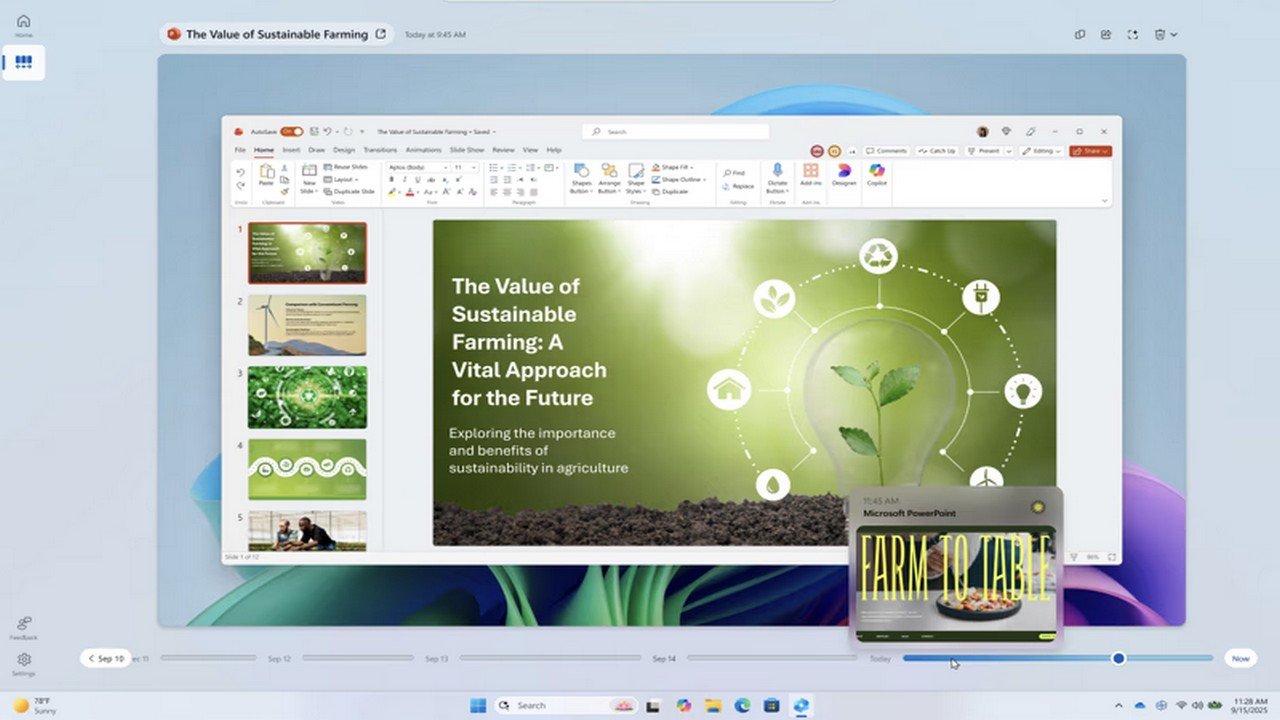Expand the delete snapshot dropdown arrow

(1173, 34)
